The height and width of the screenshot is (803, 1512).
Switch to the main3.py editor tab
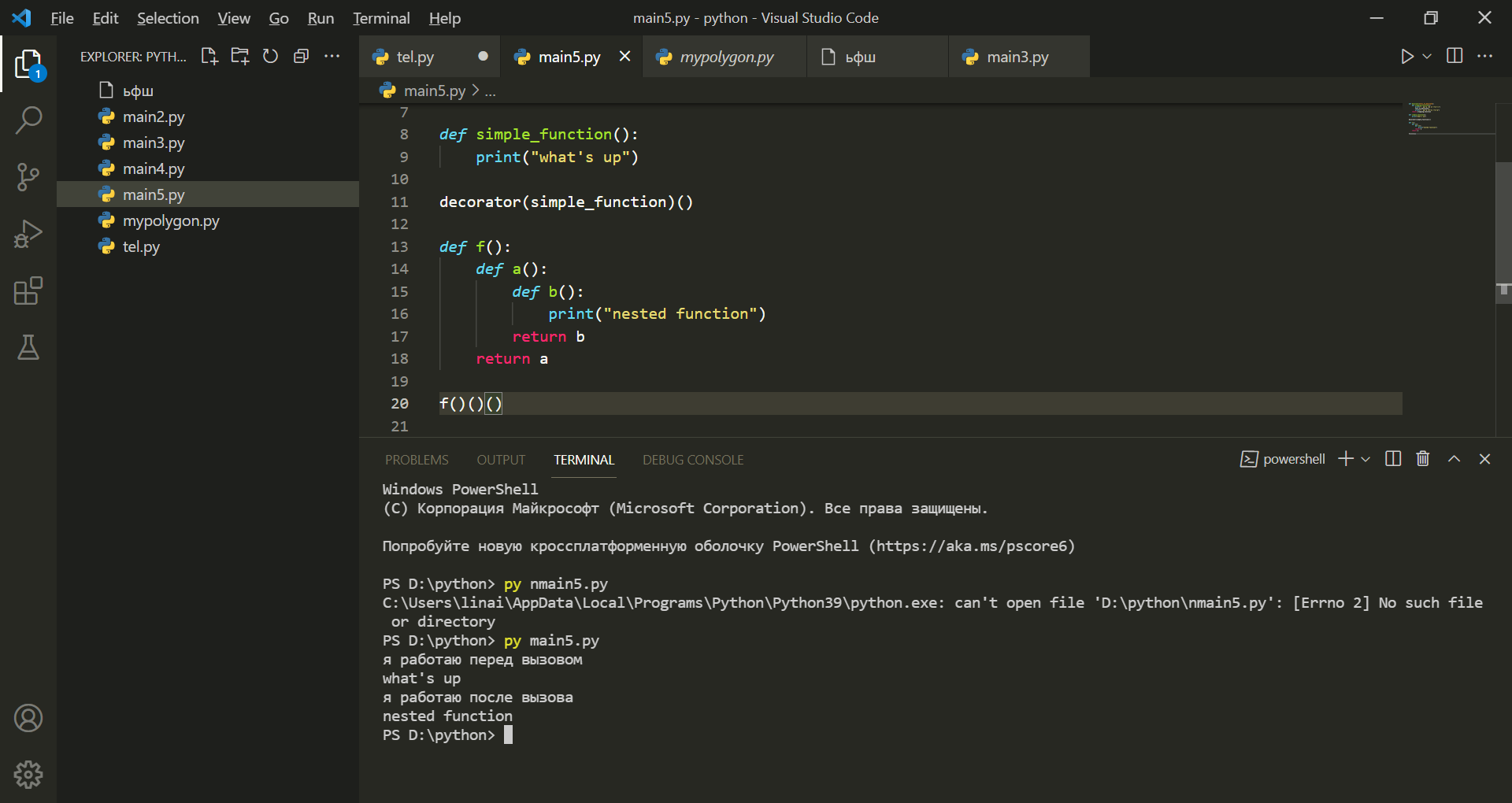1017,57
